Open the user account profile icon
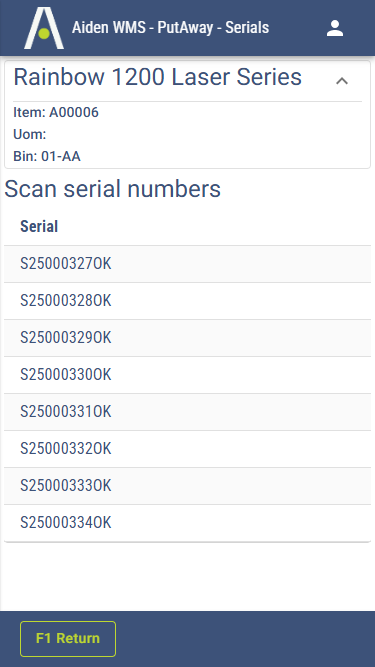 tap(335, 28)
